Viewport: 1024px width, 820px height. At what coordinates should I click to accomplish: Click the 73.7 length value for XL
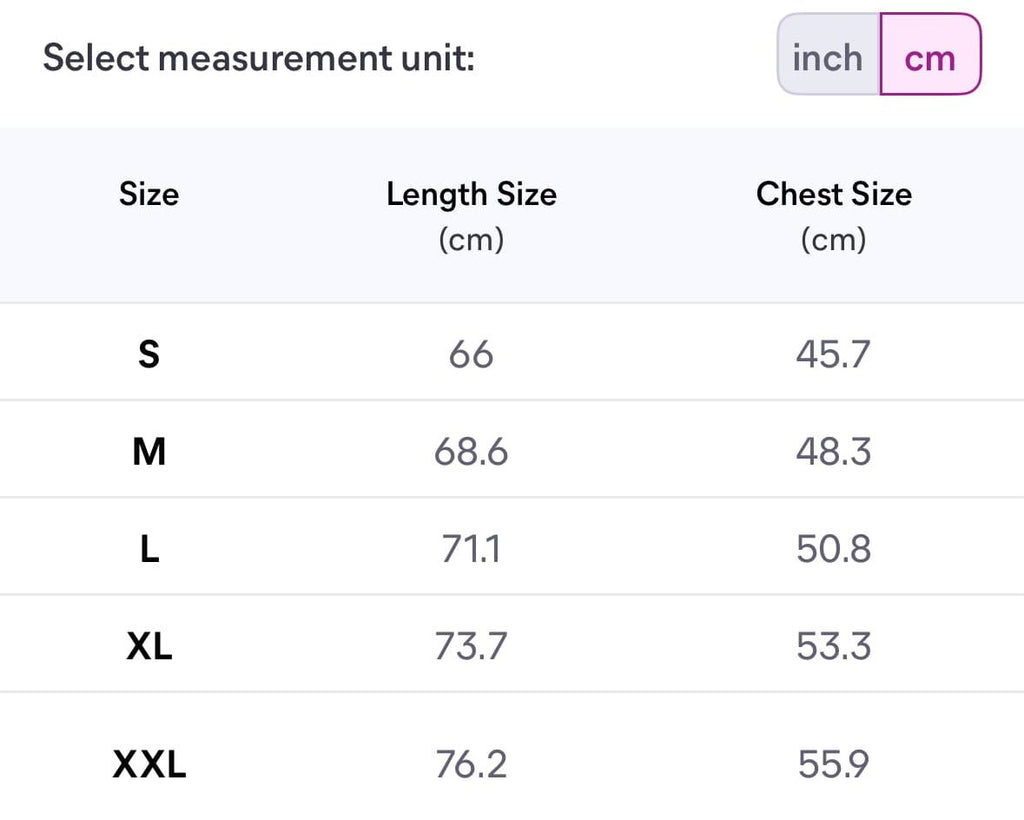point(471,646)
